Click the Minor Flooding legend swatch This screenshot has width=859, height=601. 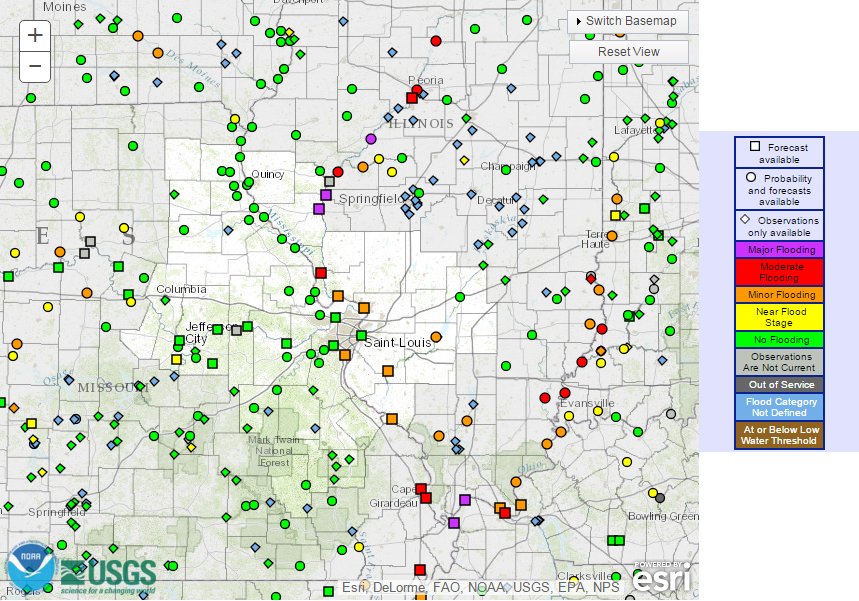(779, 295)
